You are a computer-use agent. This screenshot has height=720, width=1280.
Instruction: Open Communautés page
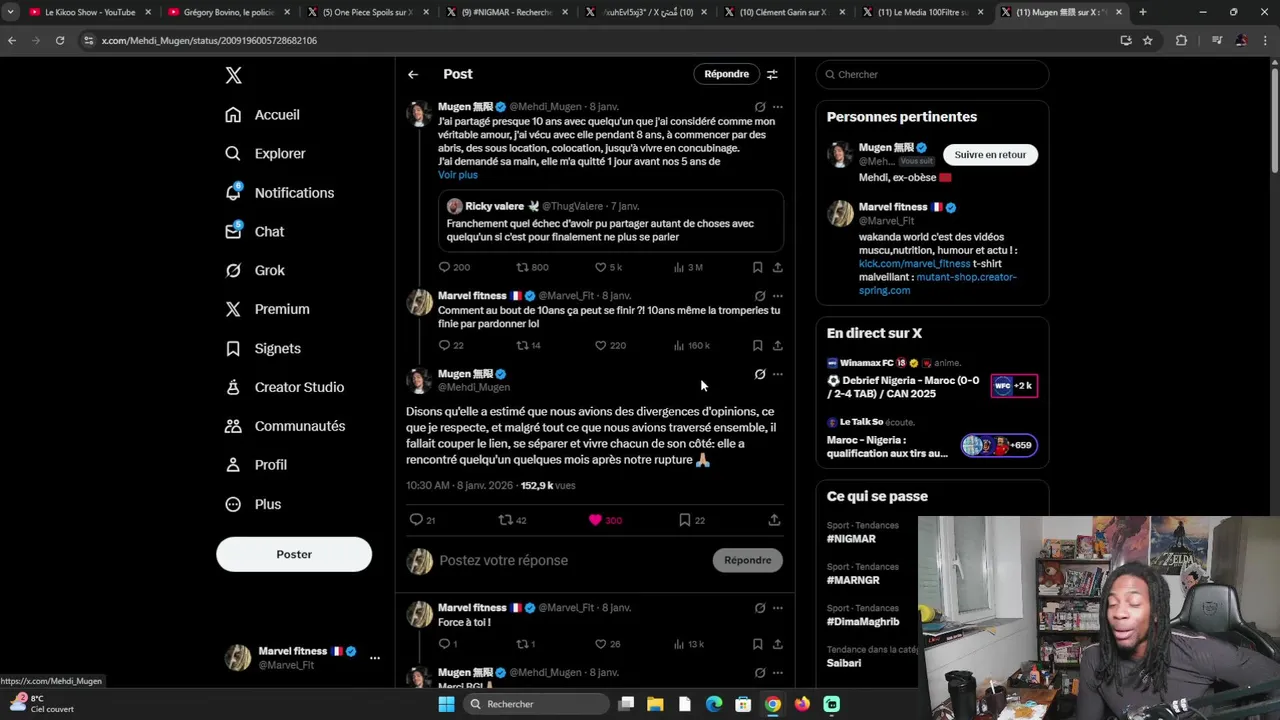[285, 426]
